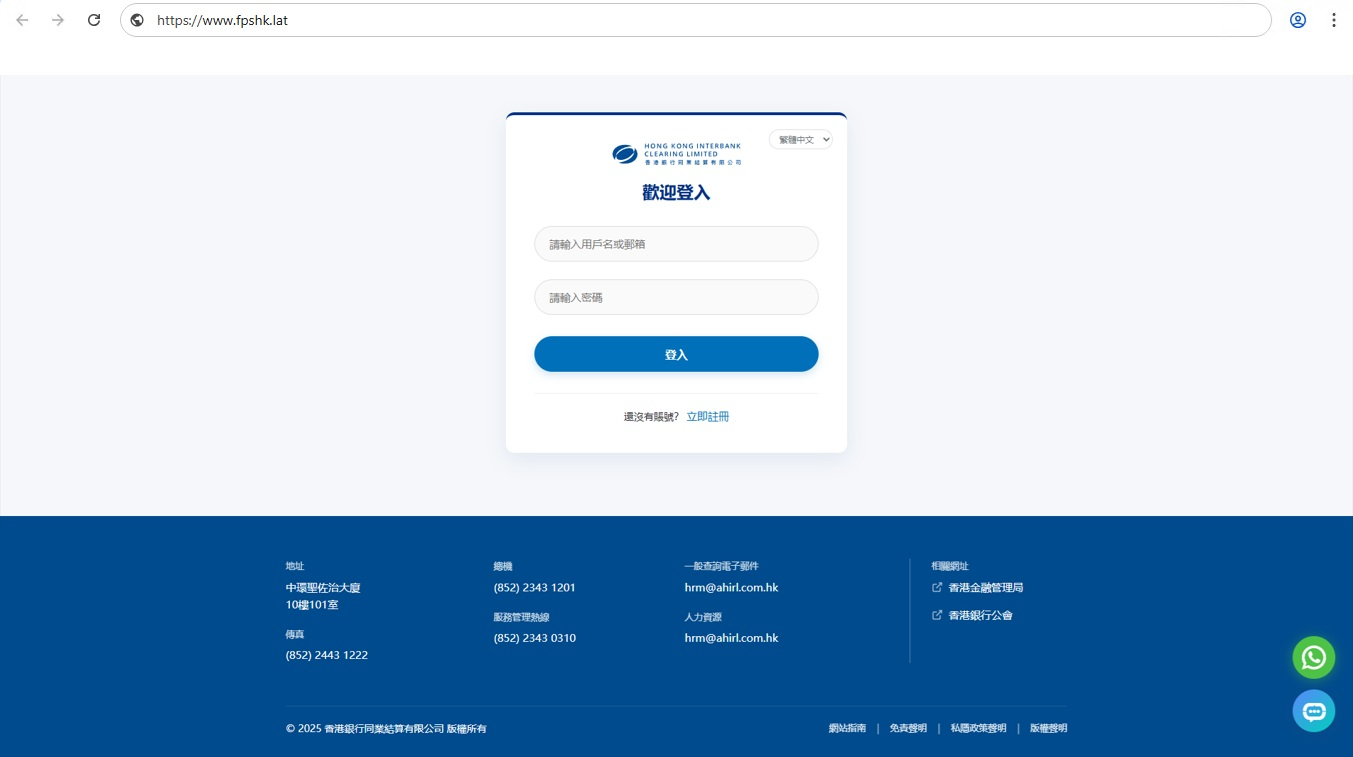
Task: Click the browser URL address bar
Action: pos(700,20)
